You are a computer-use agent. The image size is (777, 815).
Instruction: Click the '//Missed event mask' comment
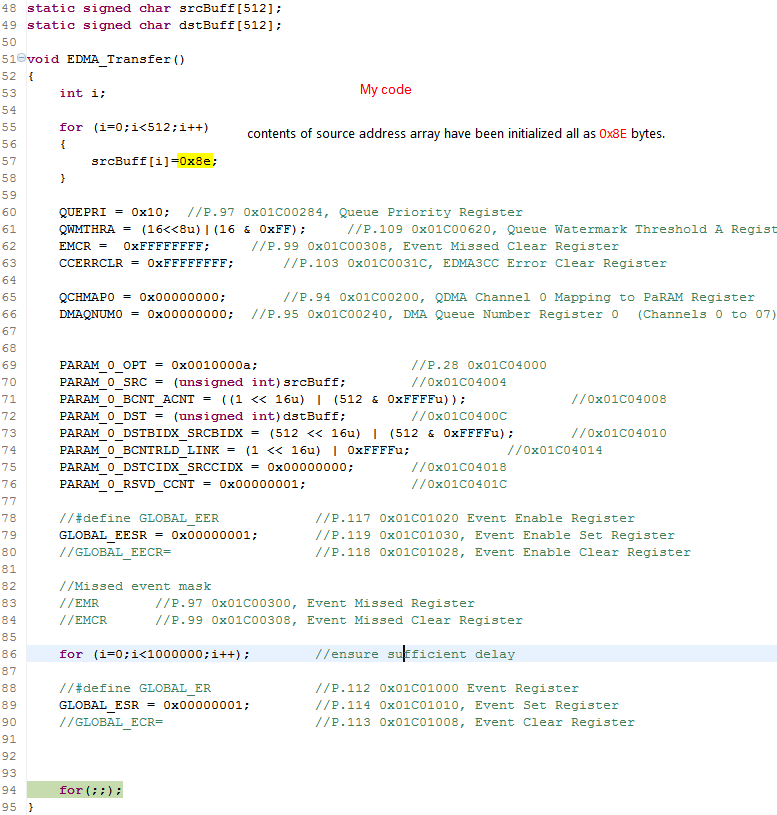click(135, 586)
